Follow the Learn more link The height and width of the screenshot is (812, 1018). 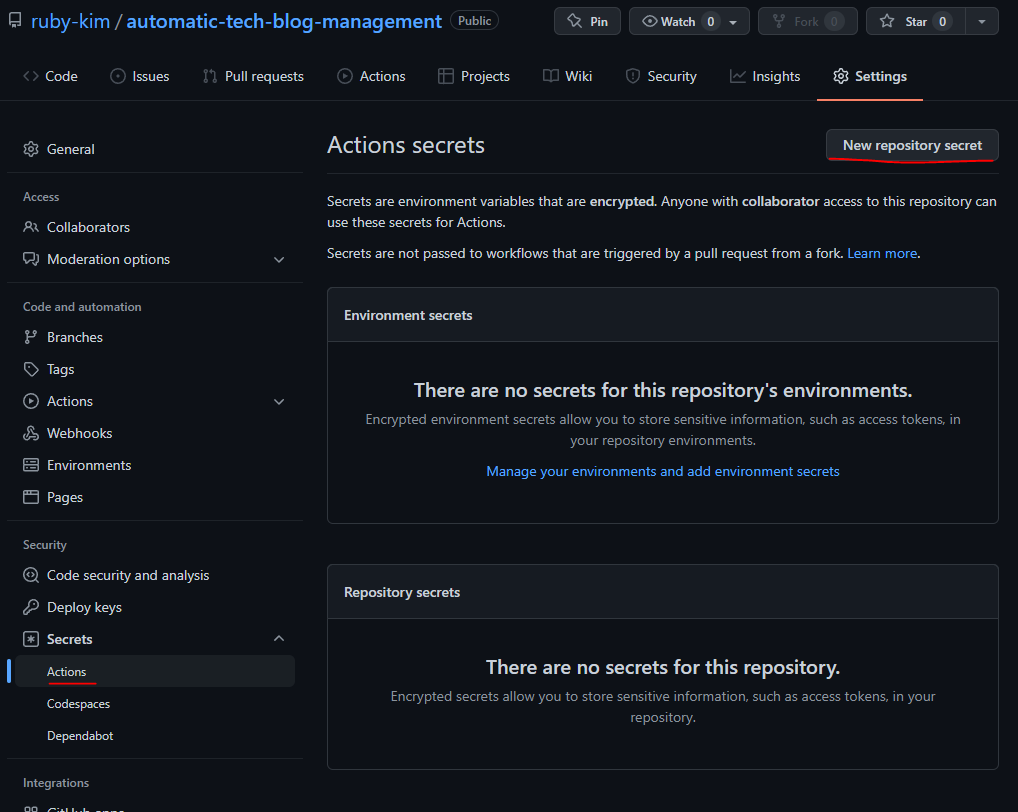point(882,253)
